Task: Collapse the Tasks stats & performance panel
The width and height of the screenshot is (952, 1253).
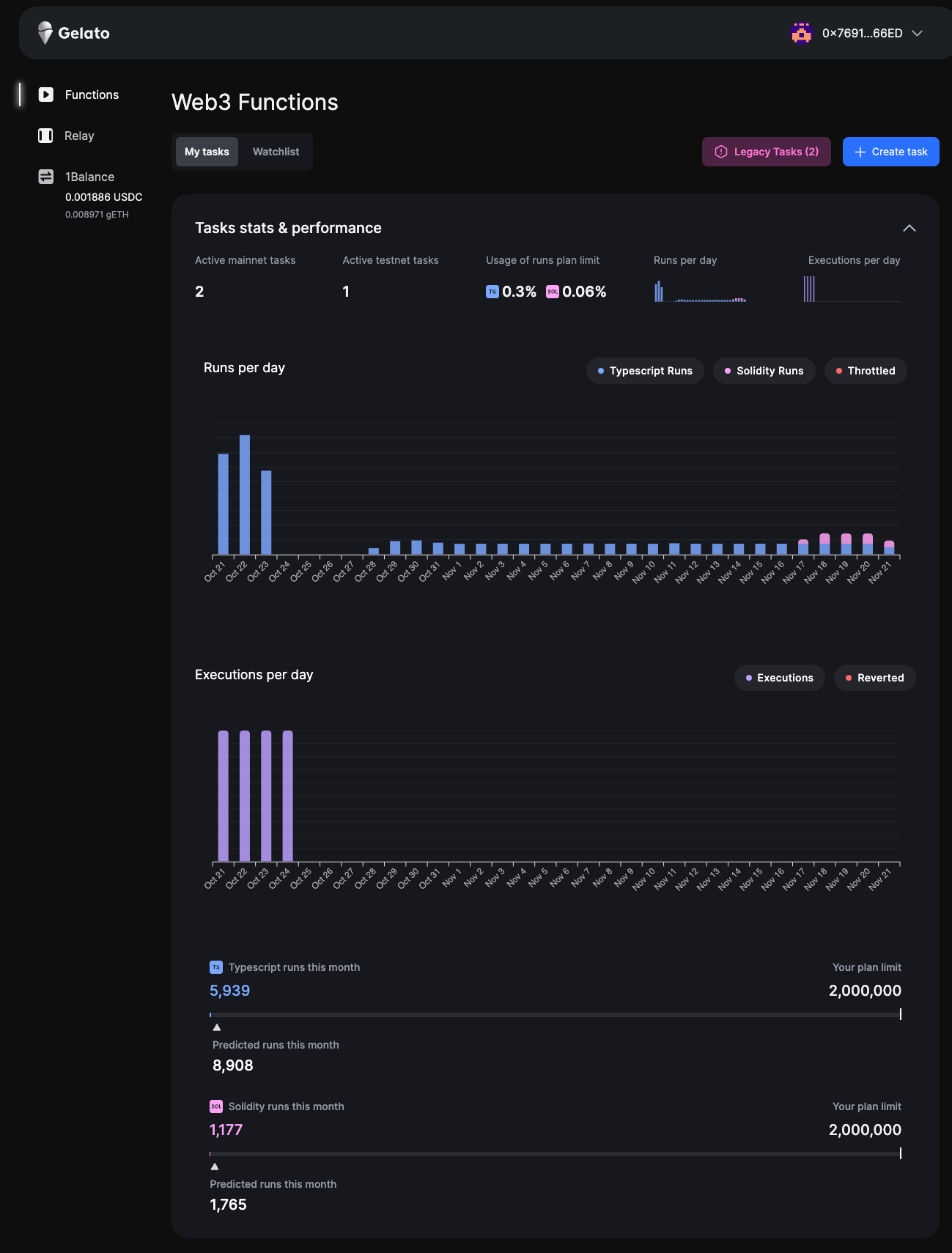Action: [x=909, y=228]
